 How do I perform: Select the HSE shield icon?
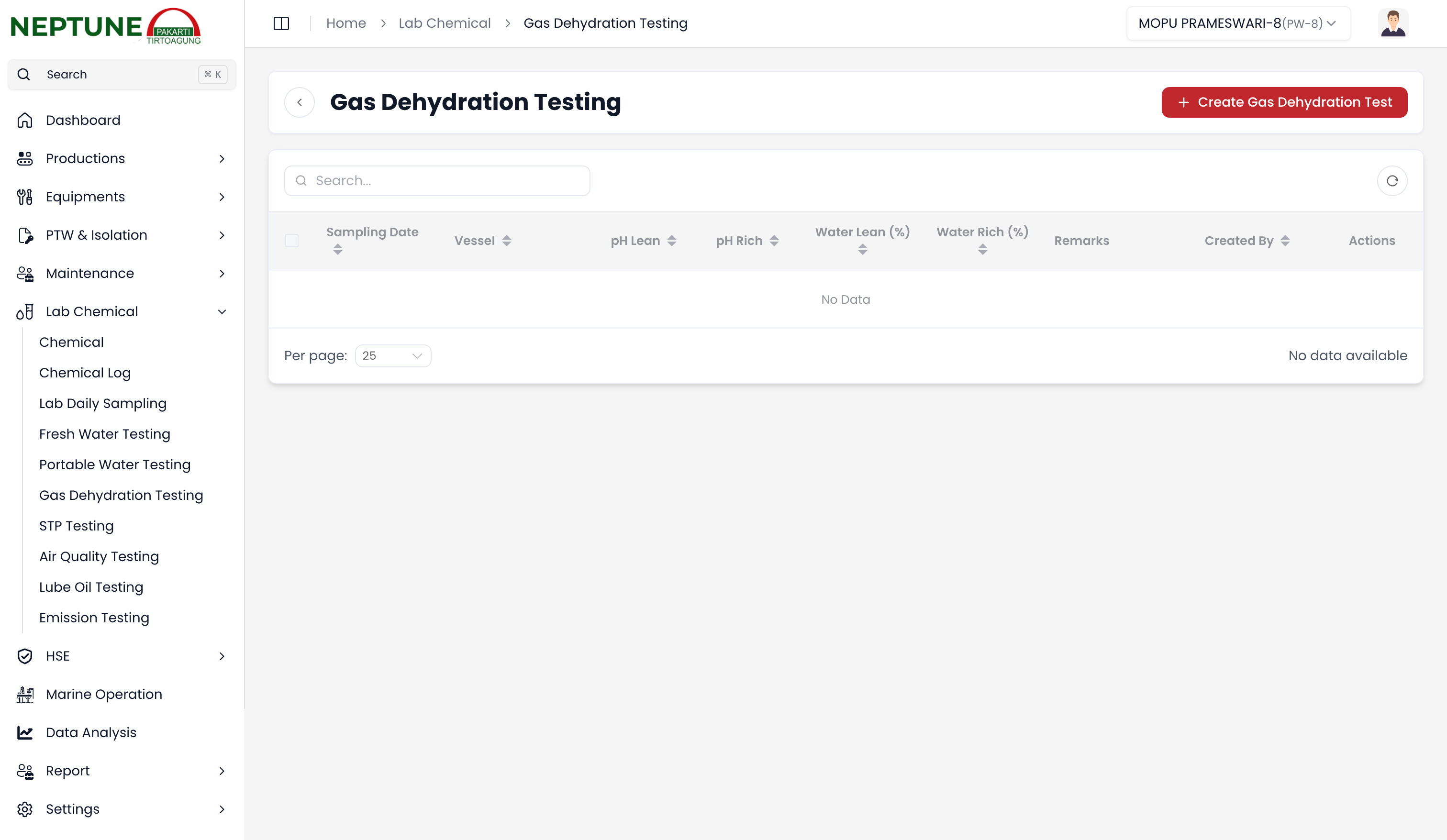pos(25,656)
